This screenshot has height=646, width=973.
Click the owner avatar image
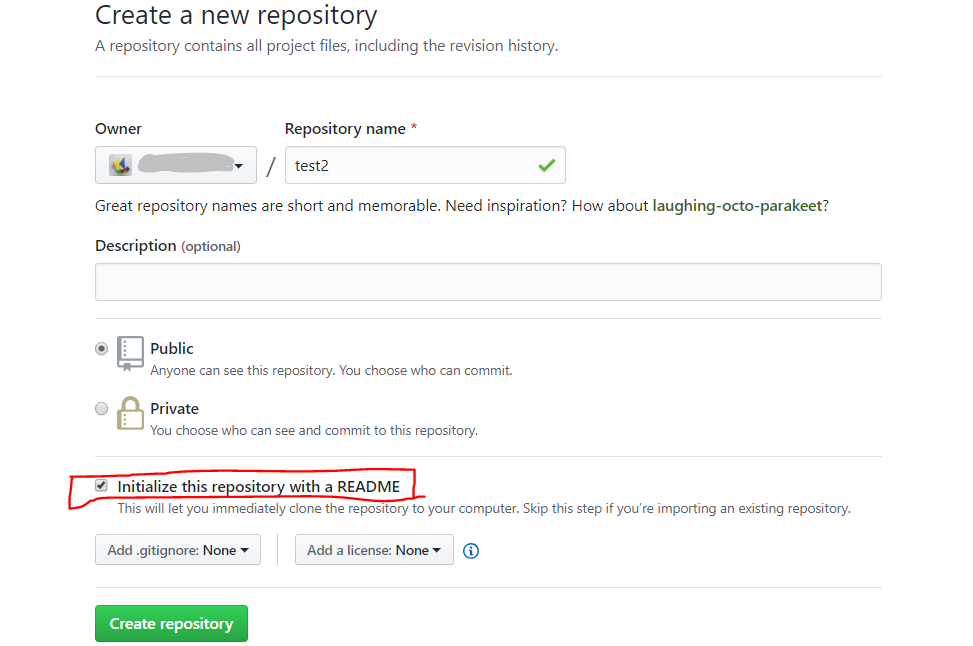(120, 165)
